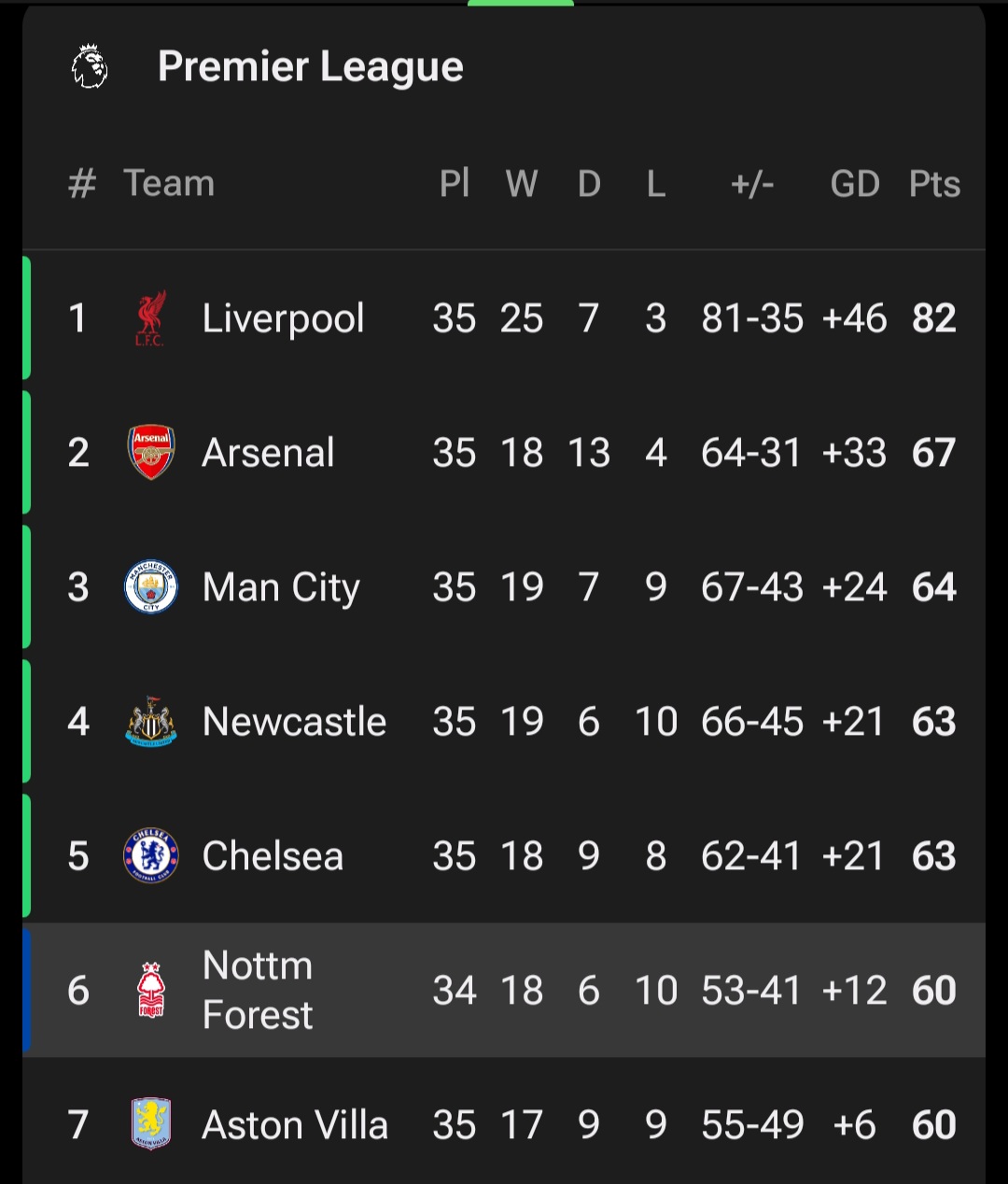Tap the Nottm Forest club crest

pyautogui.click(x=151, y=991)
